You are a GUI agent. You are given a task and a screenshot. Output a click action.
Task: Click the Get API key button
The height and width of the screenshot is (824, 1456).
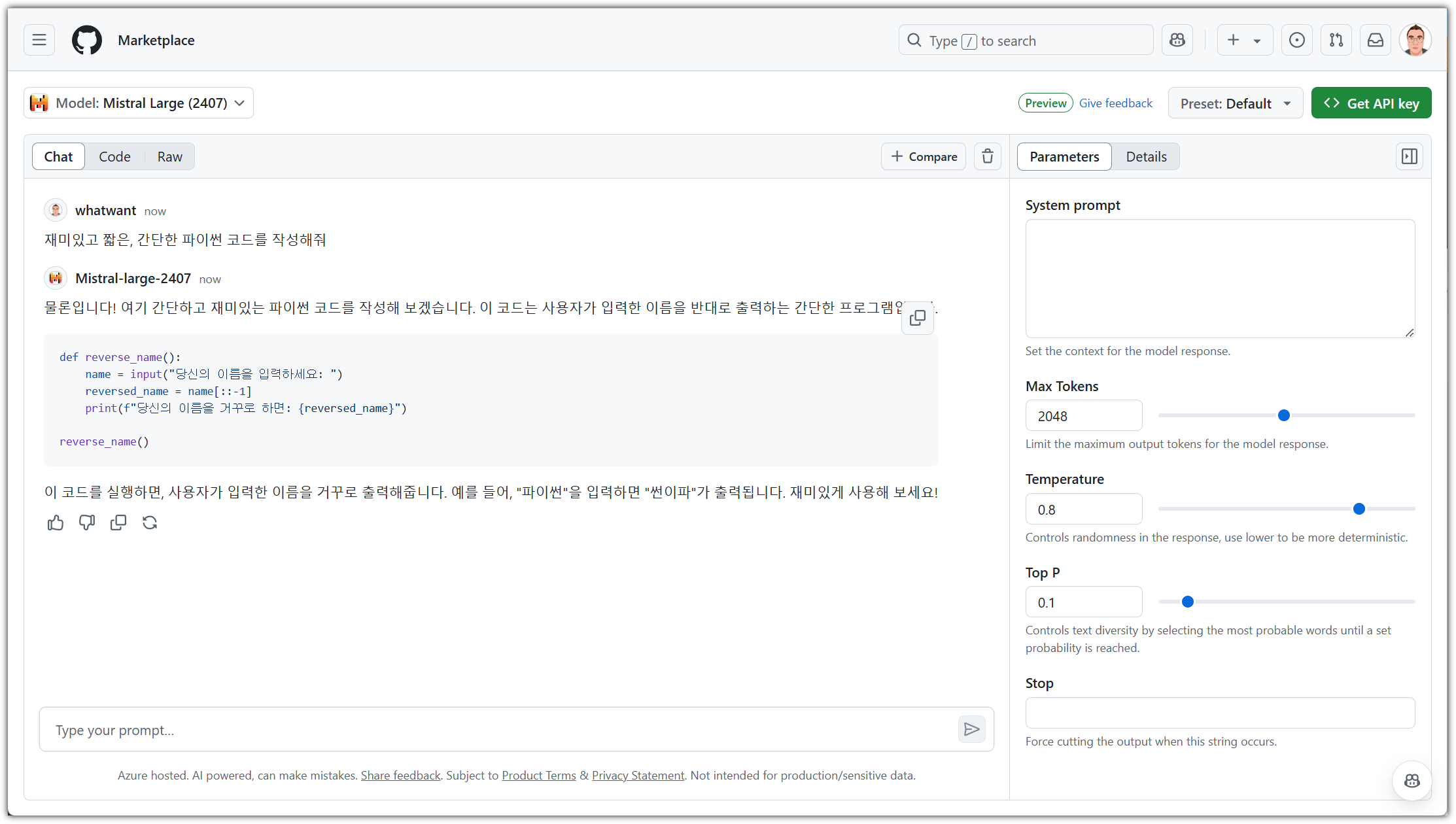1370,103
